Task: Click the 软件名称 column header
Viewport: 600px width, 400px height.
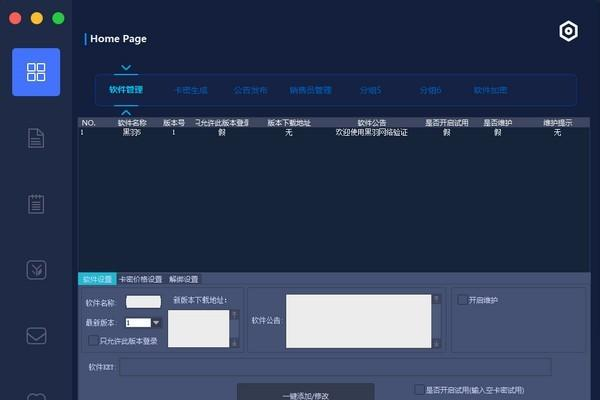Action: (132, 123)
